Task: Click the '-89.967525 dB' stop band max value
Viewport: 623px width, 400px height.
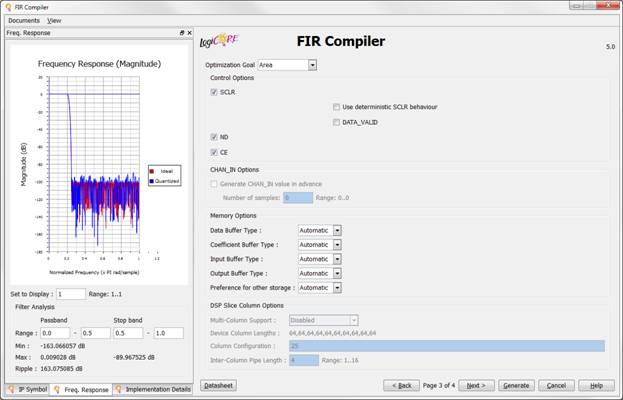Action: pos(134,357)
